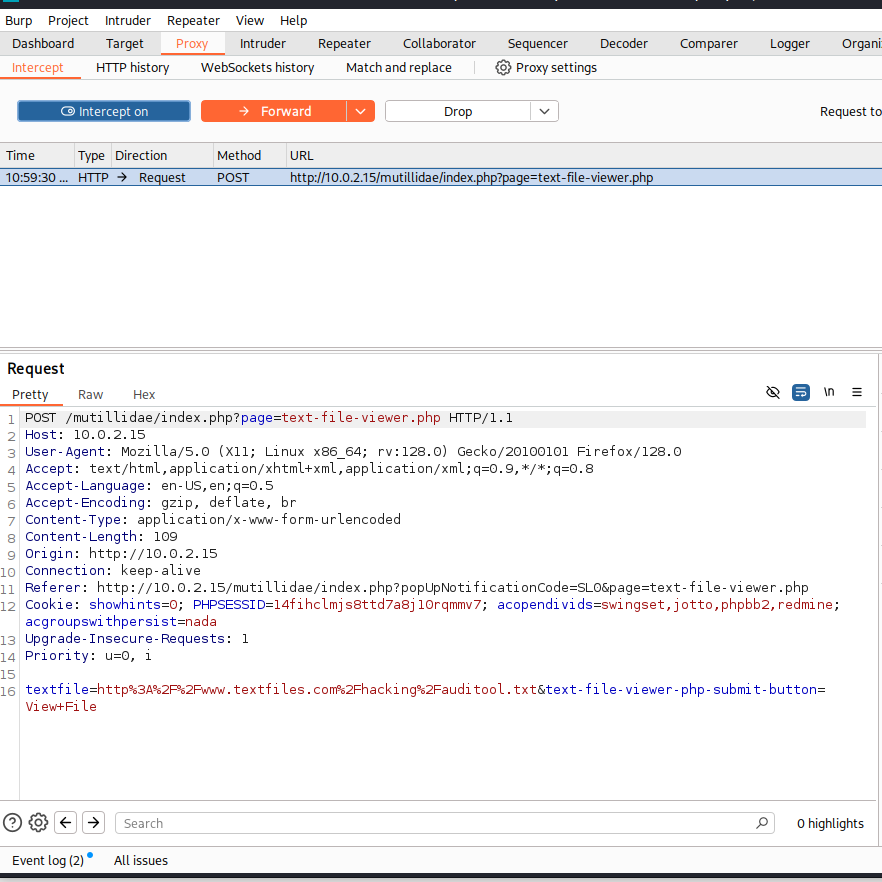Go to next search match arrow

(x=93, y=823)
